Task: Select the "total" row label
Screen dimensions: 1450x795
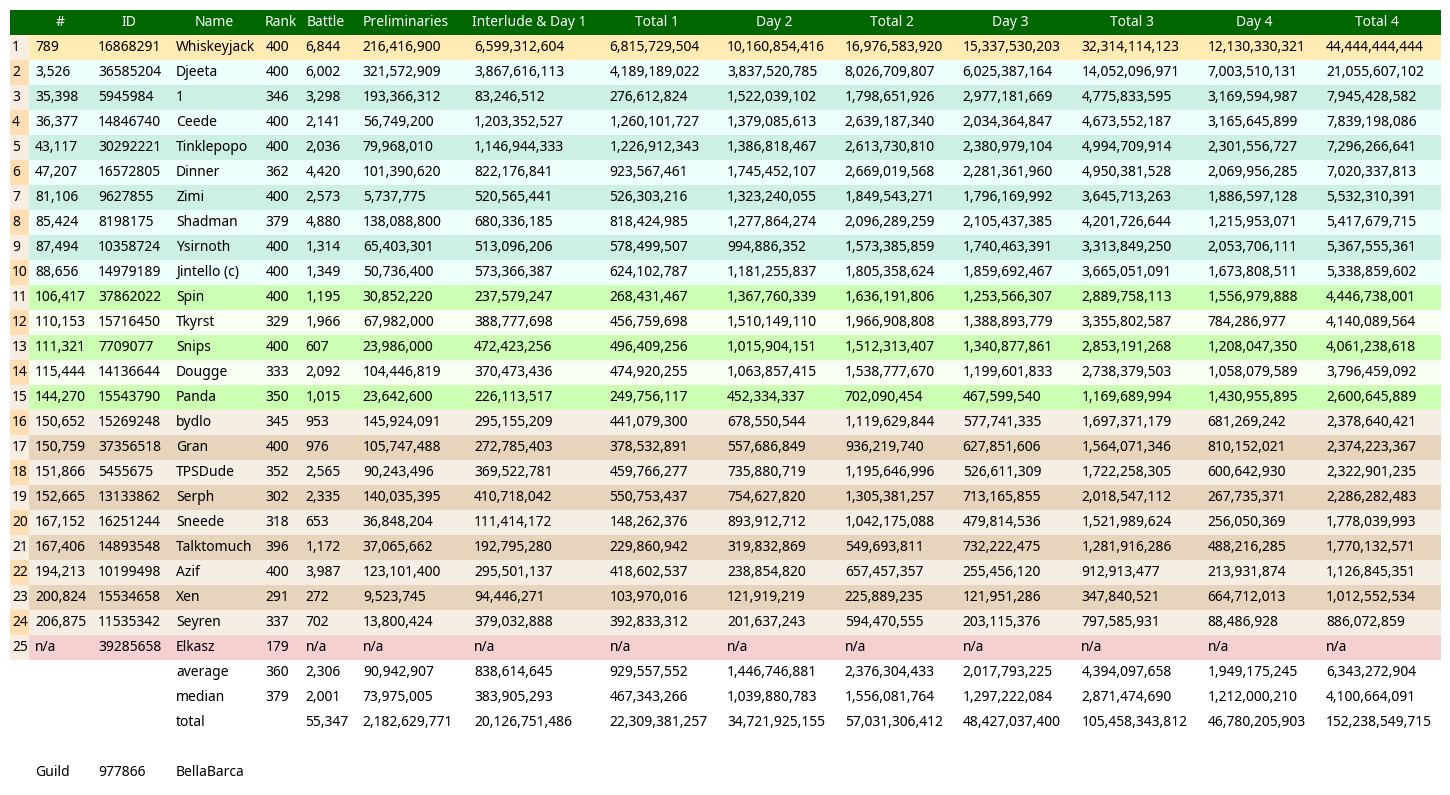Action: pyautogui.click(x=190, y=721)
